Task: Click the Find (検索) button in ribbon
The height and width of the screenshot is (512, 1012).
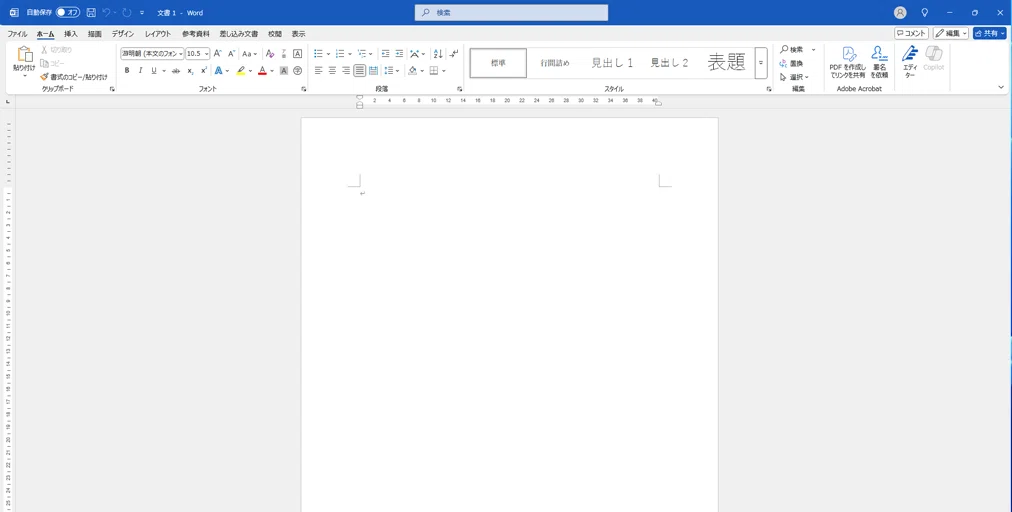Action: (x=792, y=50)
